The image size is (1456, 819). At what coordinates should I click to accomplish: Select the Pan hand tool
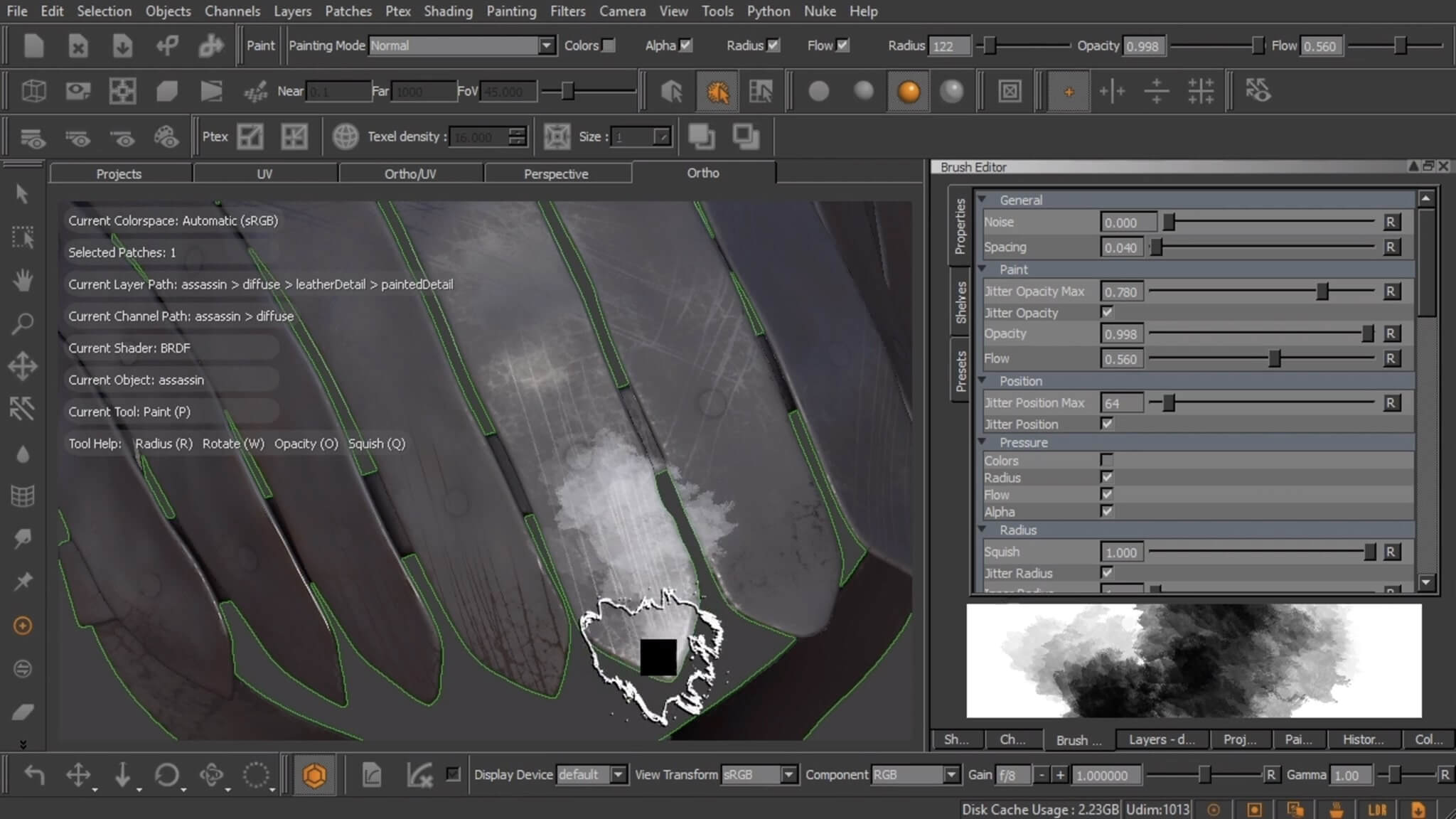[x=23, y=280]
